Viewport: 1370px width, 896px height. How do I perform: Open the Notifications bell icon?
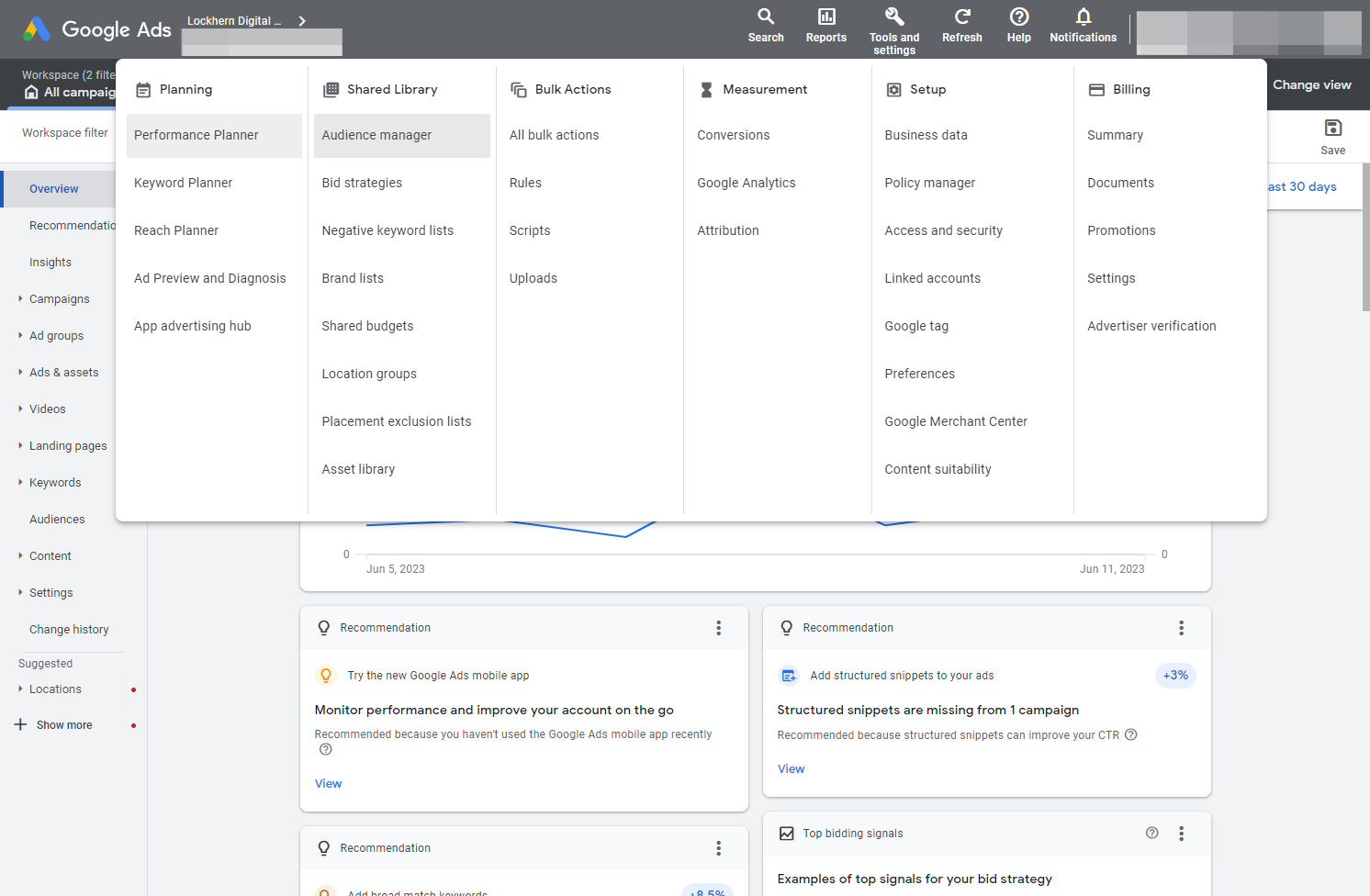(1084, 17)
